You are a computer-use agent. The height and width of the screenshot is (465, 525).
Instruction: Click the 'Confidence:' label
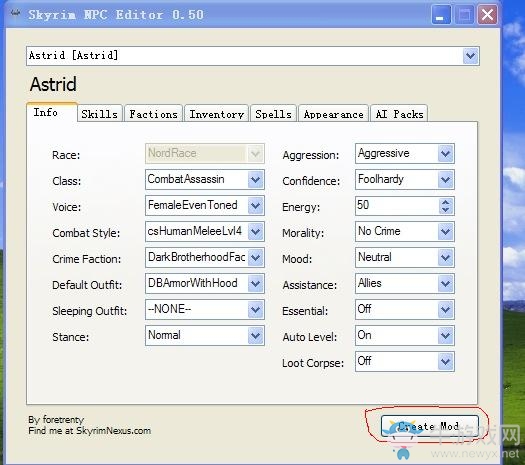coord(311,181)
